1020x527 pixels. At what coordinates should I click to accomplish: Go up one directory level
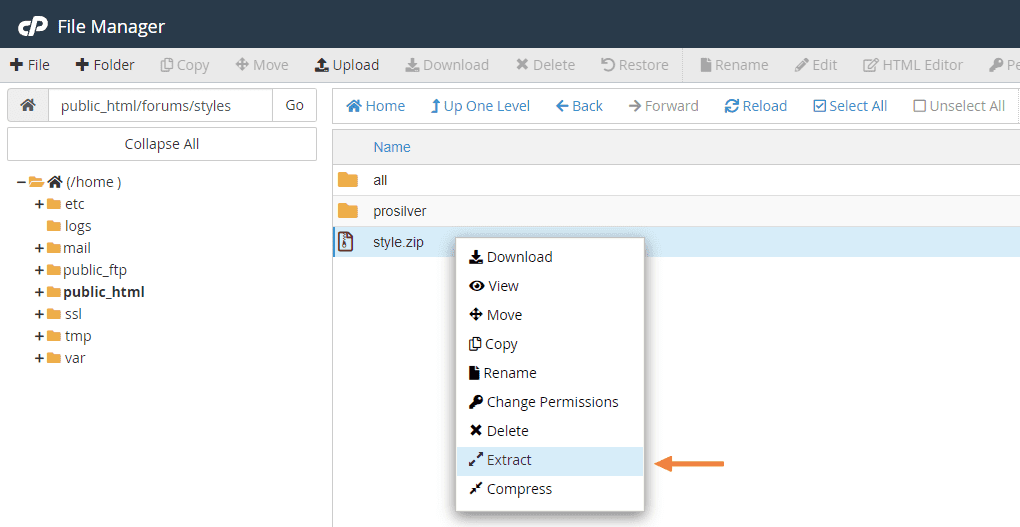[x=480, y=106]
